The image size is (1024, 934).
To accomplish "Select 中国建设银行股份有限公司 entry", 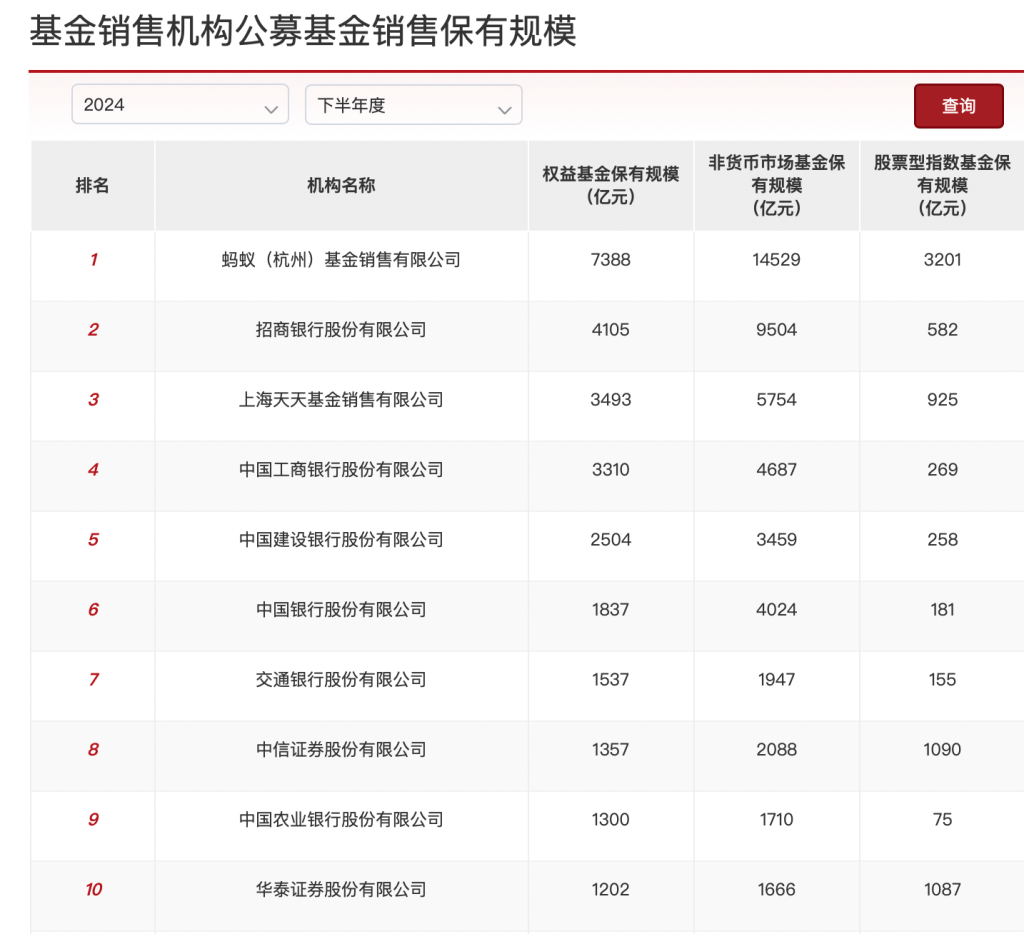I will click(x=341, y=540).
